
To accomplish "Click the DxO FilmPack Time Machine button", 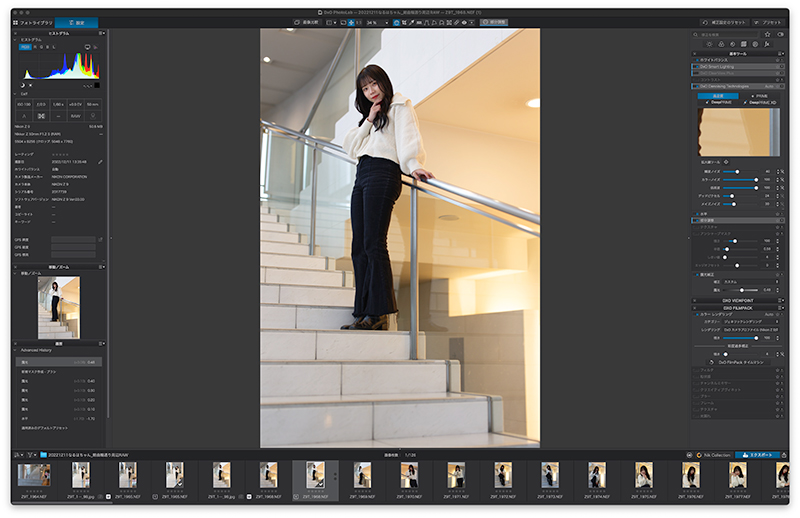I will tap(738, 362).
